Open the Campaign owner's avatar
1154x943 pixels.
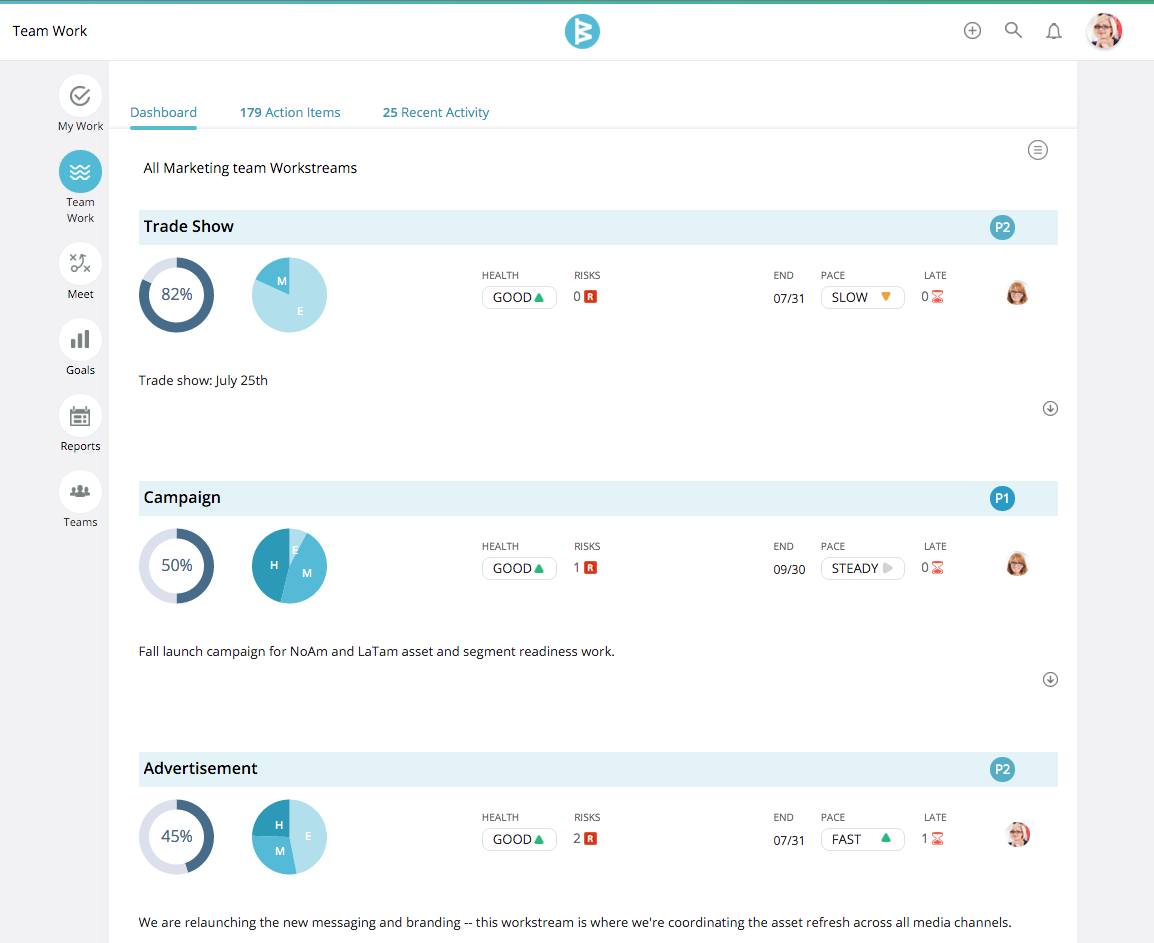tap(1017, 564)
